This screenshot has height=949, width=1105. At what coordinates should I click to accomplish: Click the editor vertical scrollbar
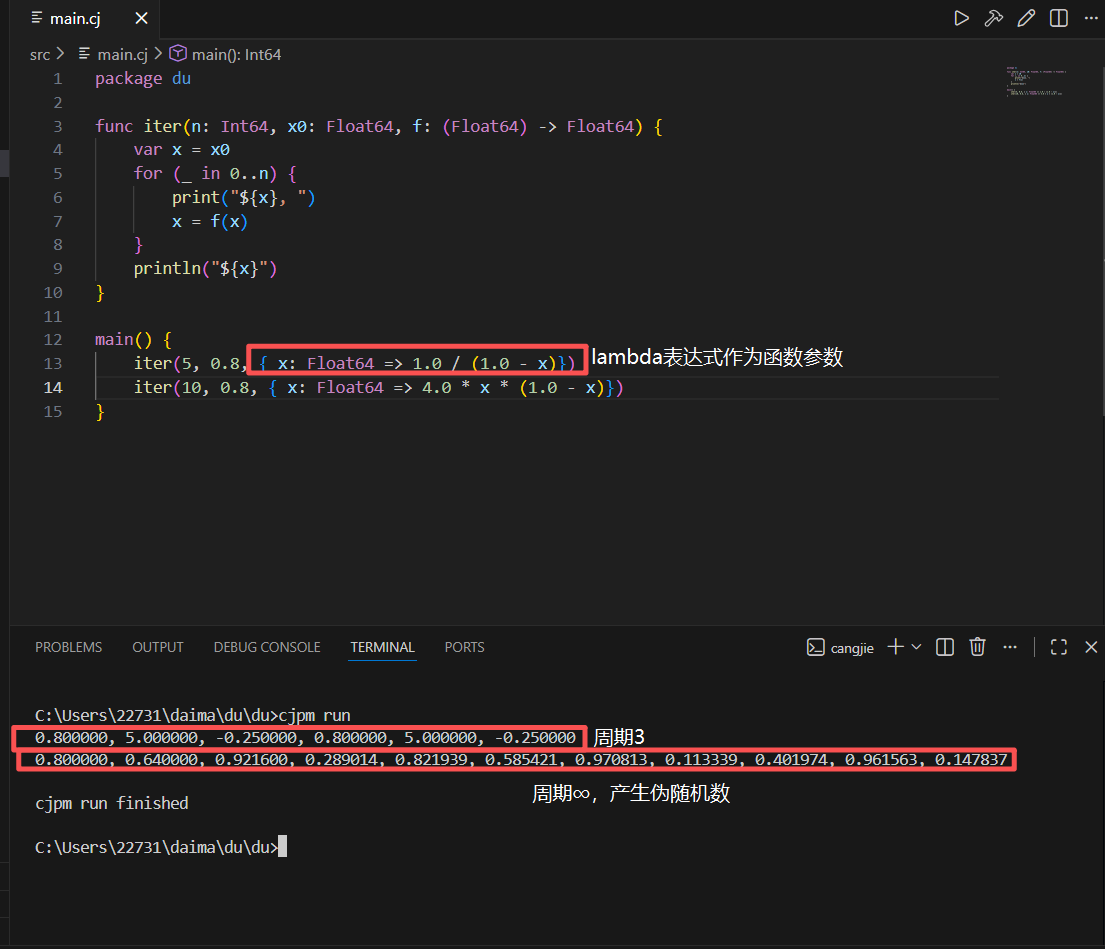(1101, 240)
